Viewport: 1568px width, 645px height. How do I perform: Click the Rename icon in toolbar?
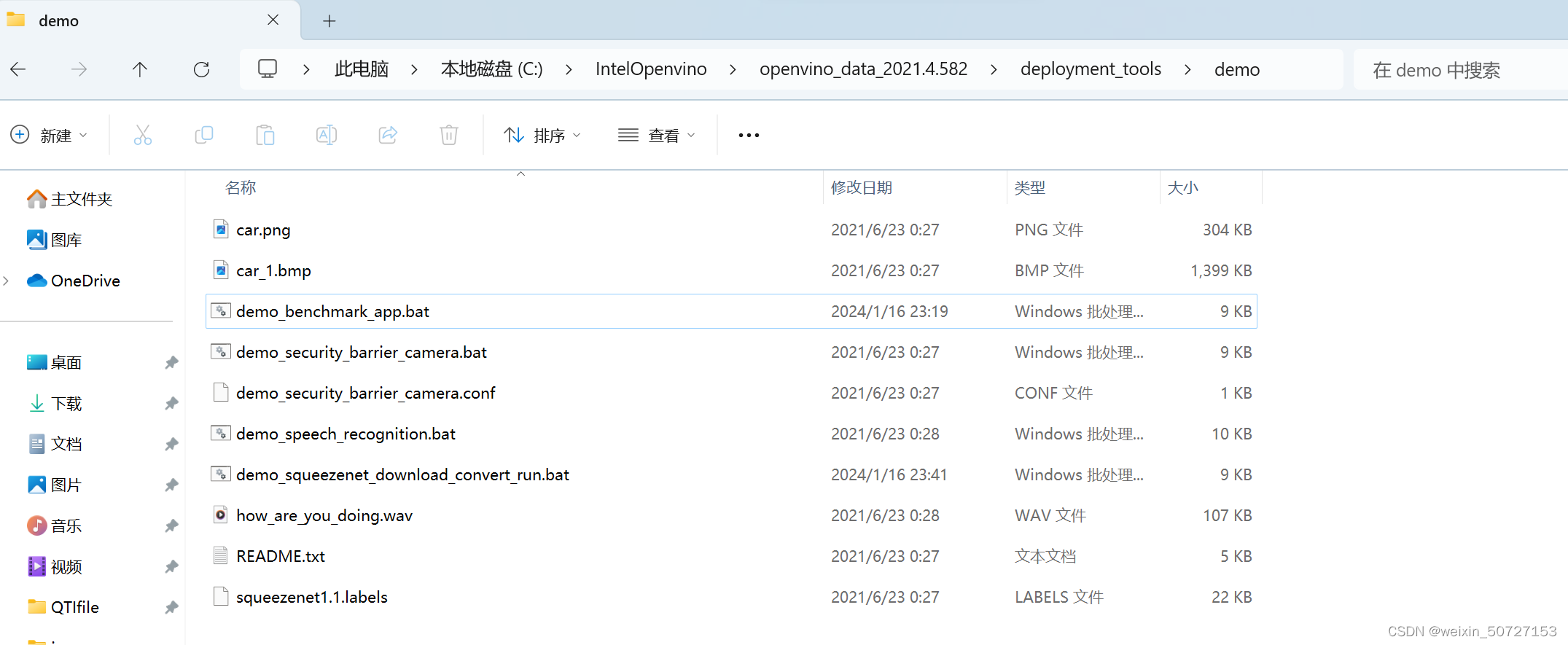click(327, 135)
